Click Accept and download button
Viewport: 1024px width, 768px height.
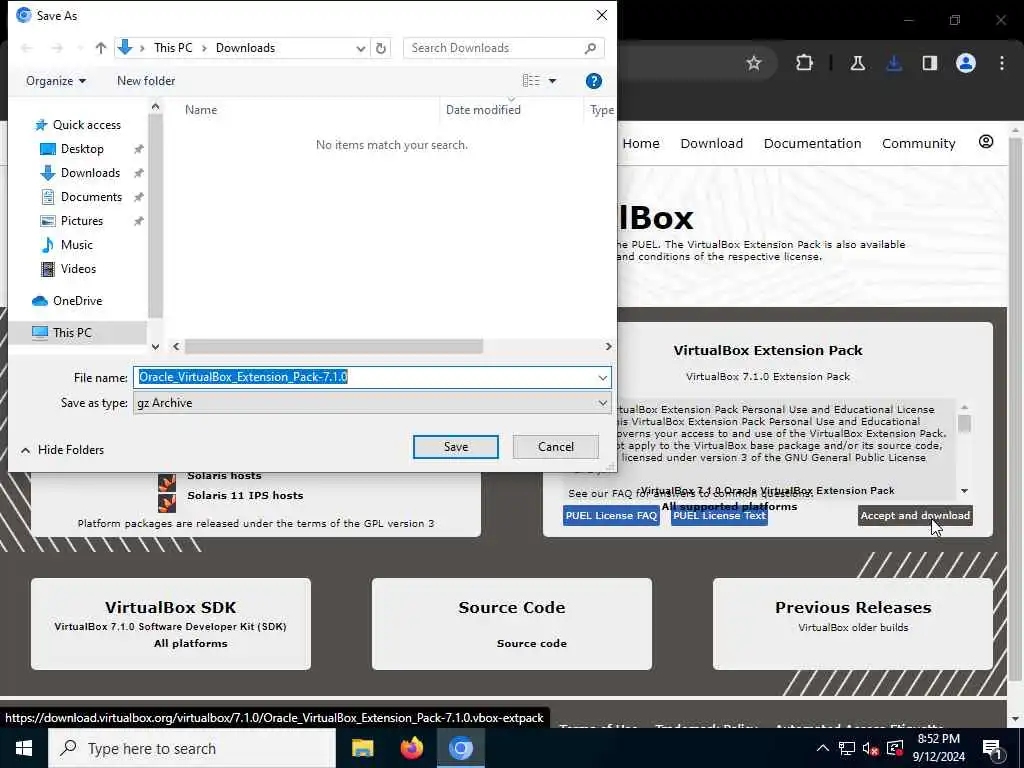click(x=915, y=516)
